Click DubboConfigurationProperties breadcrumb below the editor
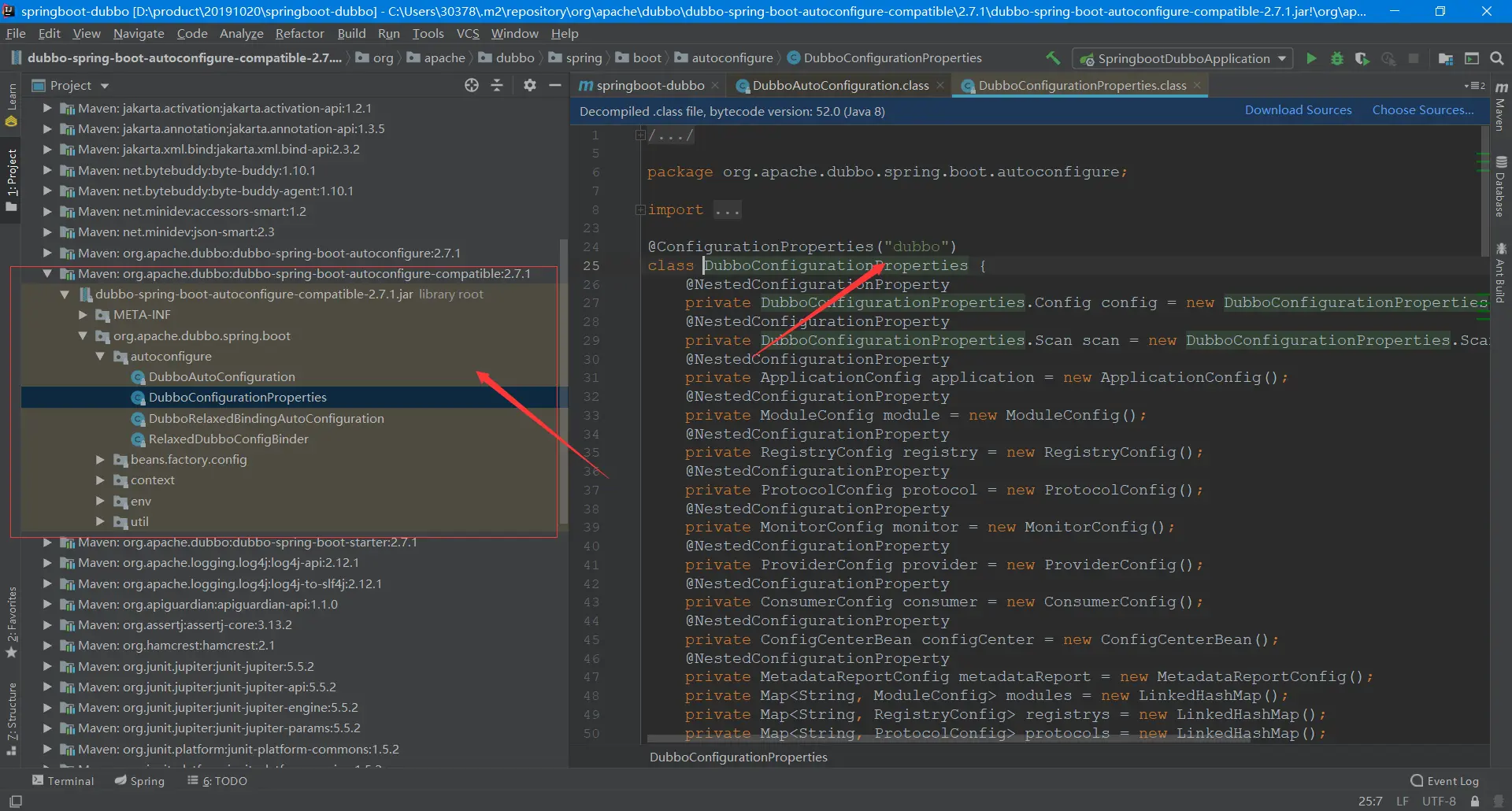 click(x=739, y=757)
